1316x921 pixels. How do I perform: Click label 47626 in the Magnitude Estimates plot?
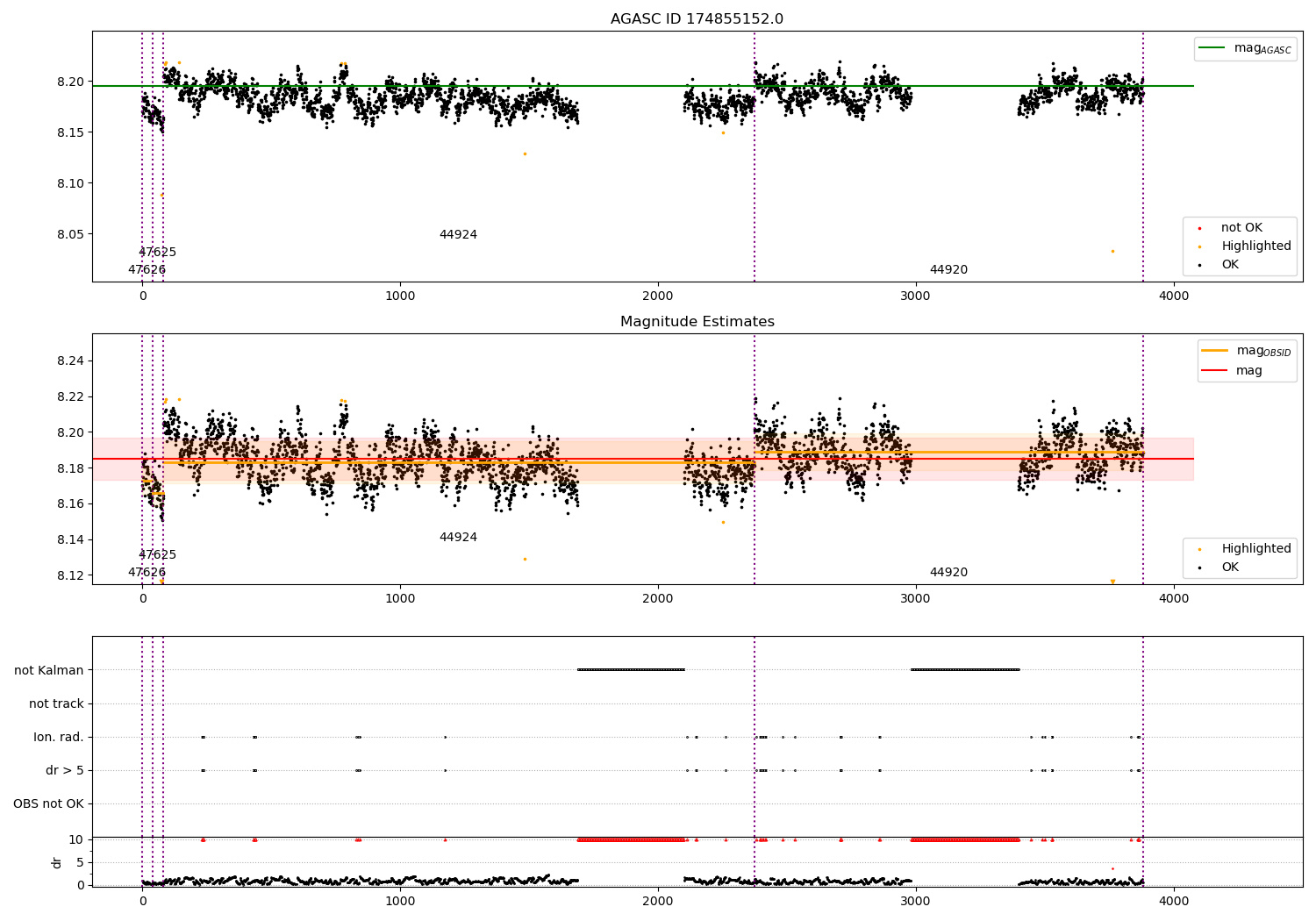click(147, 573)
